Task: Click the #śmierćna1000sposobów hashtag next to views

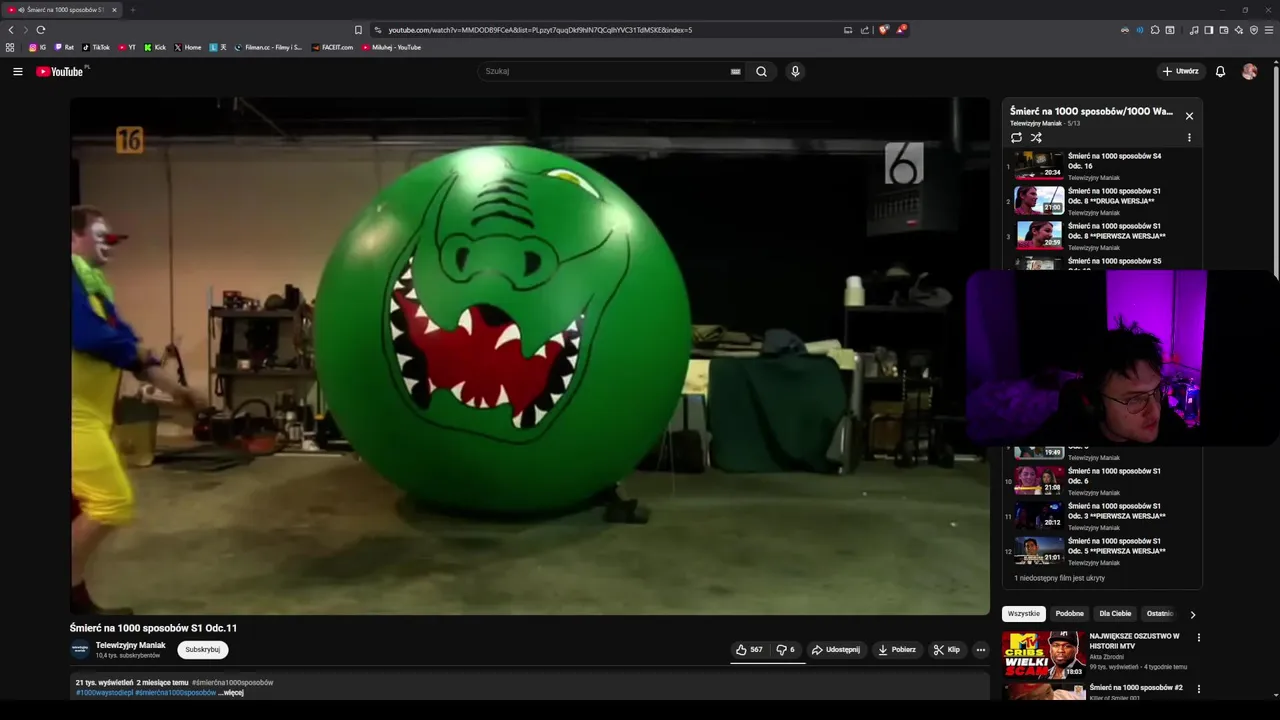Action: click(x=232, y=682)
